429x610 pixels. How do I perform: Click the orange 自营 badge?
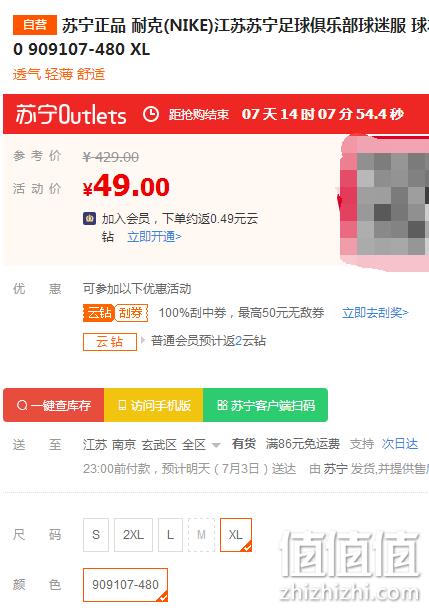pyautogui.click(x=35, y=25)
